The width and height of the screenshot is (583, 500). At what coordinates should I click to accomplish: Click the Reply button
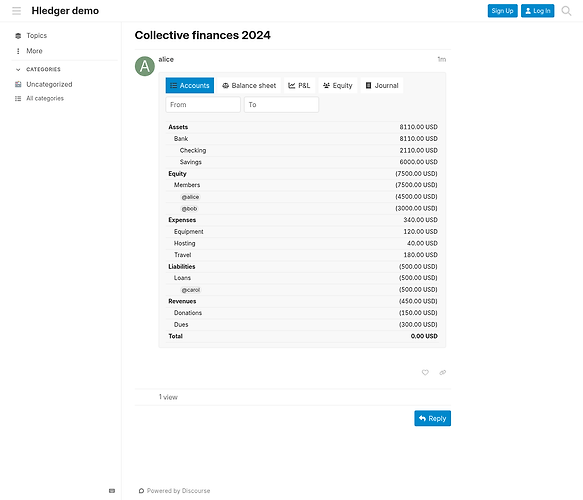(x=432, y=418)
